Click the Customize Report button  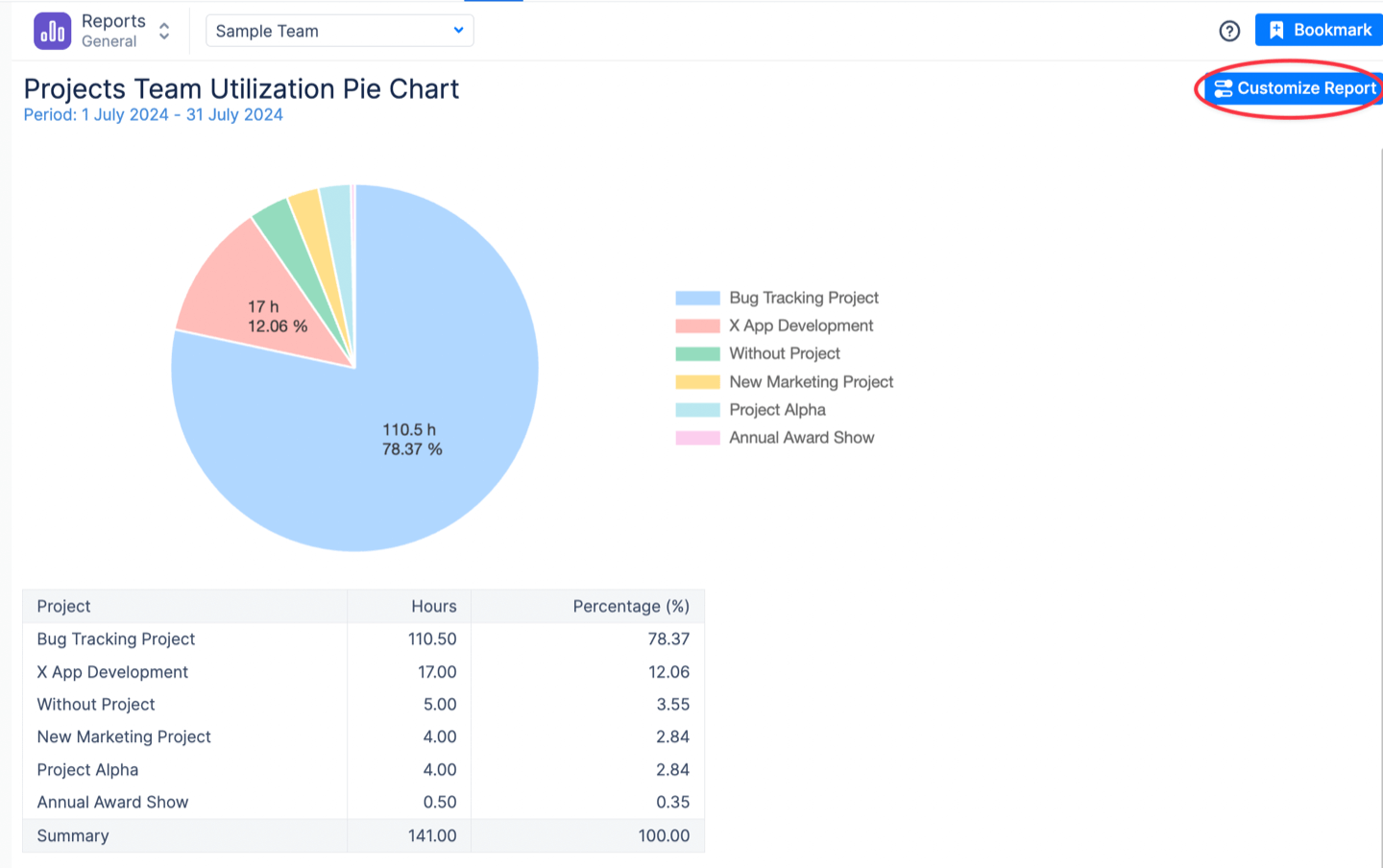click(1294, 88)
